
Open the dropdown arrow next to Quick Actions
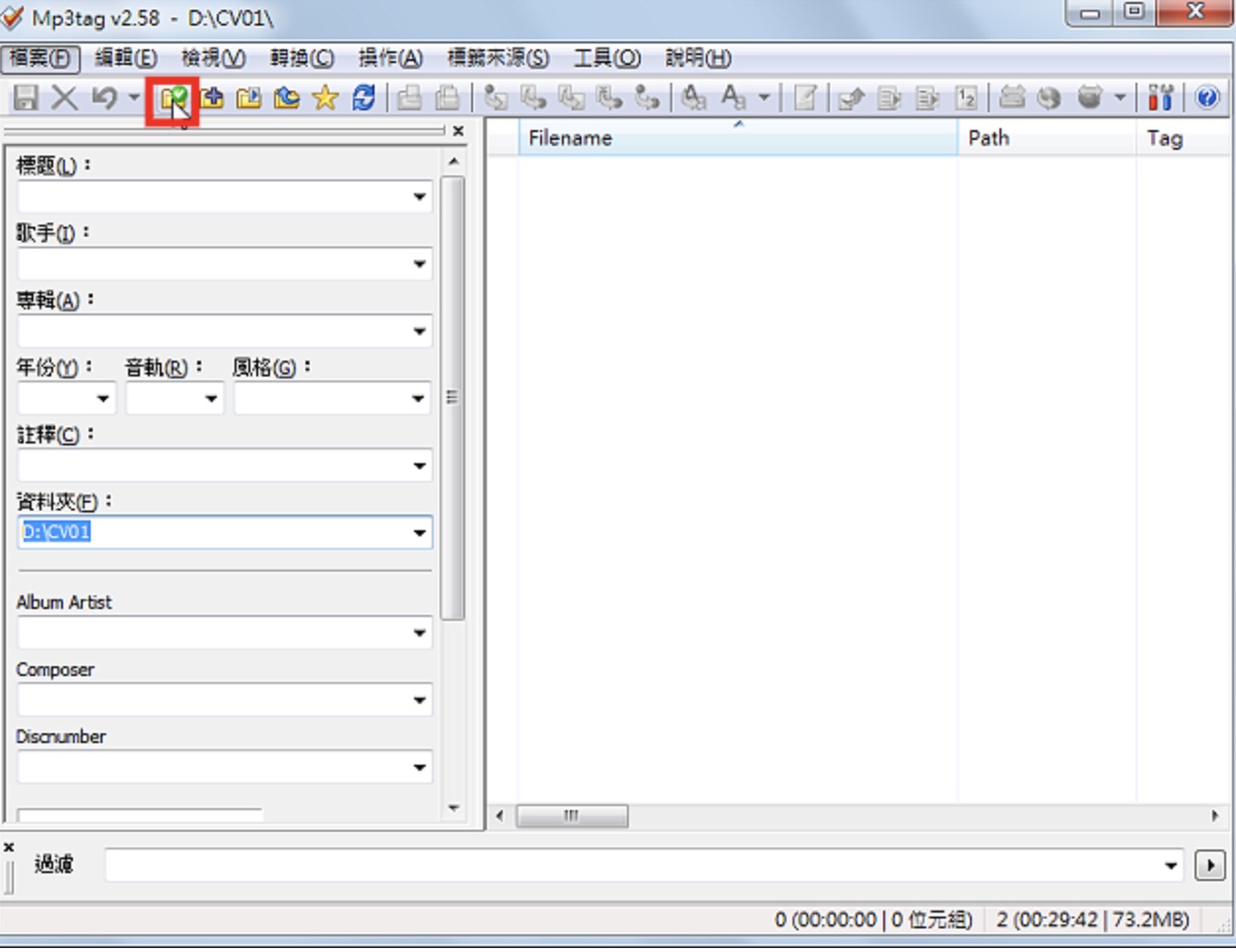(x=764, y=98)
